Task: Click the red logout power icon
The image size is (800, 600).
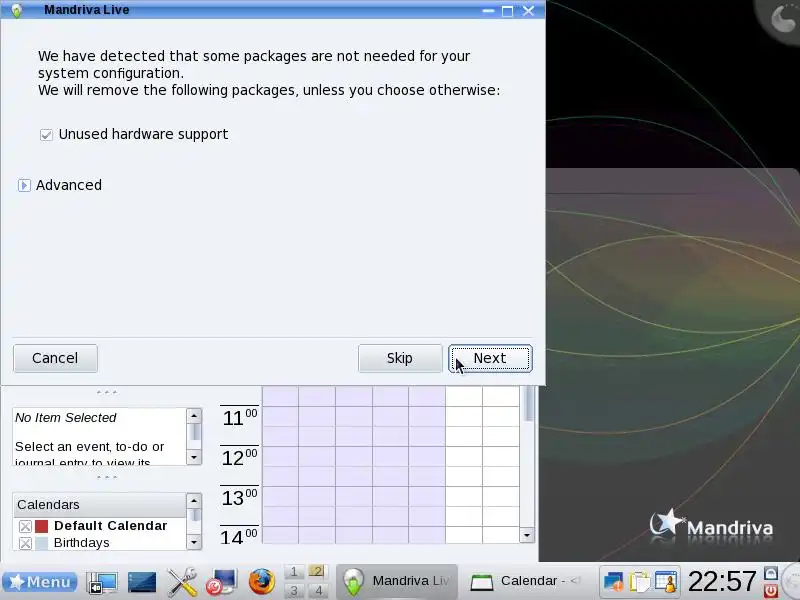Action: [x=770, y=590]
